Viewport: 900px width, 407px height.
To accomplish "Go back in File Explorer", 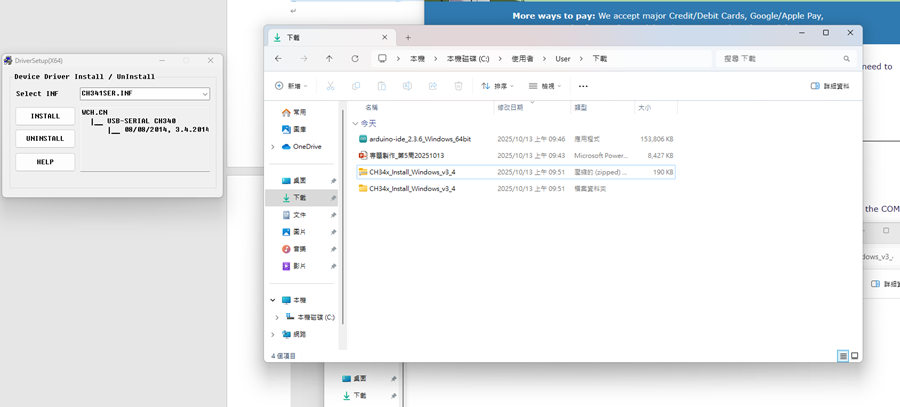I will [279, 59].
